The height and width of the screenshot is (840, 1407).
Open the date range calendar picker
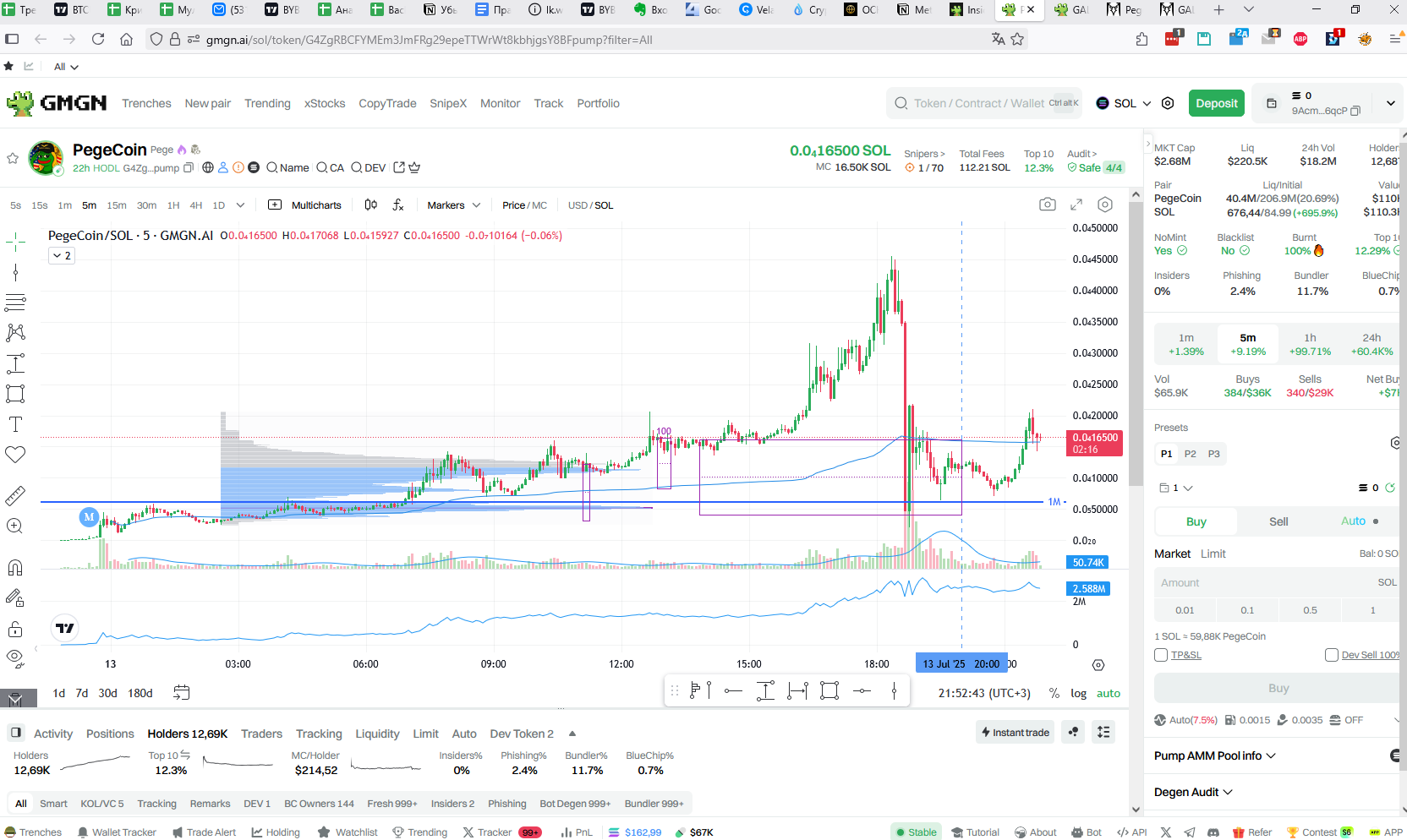(x=182, y=693)
